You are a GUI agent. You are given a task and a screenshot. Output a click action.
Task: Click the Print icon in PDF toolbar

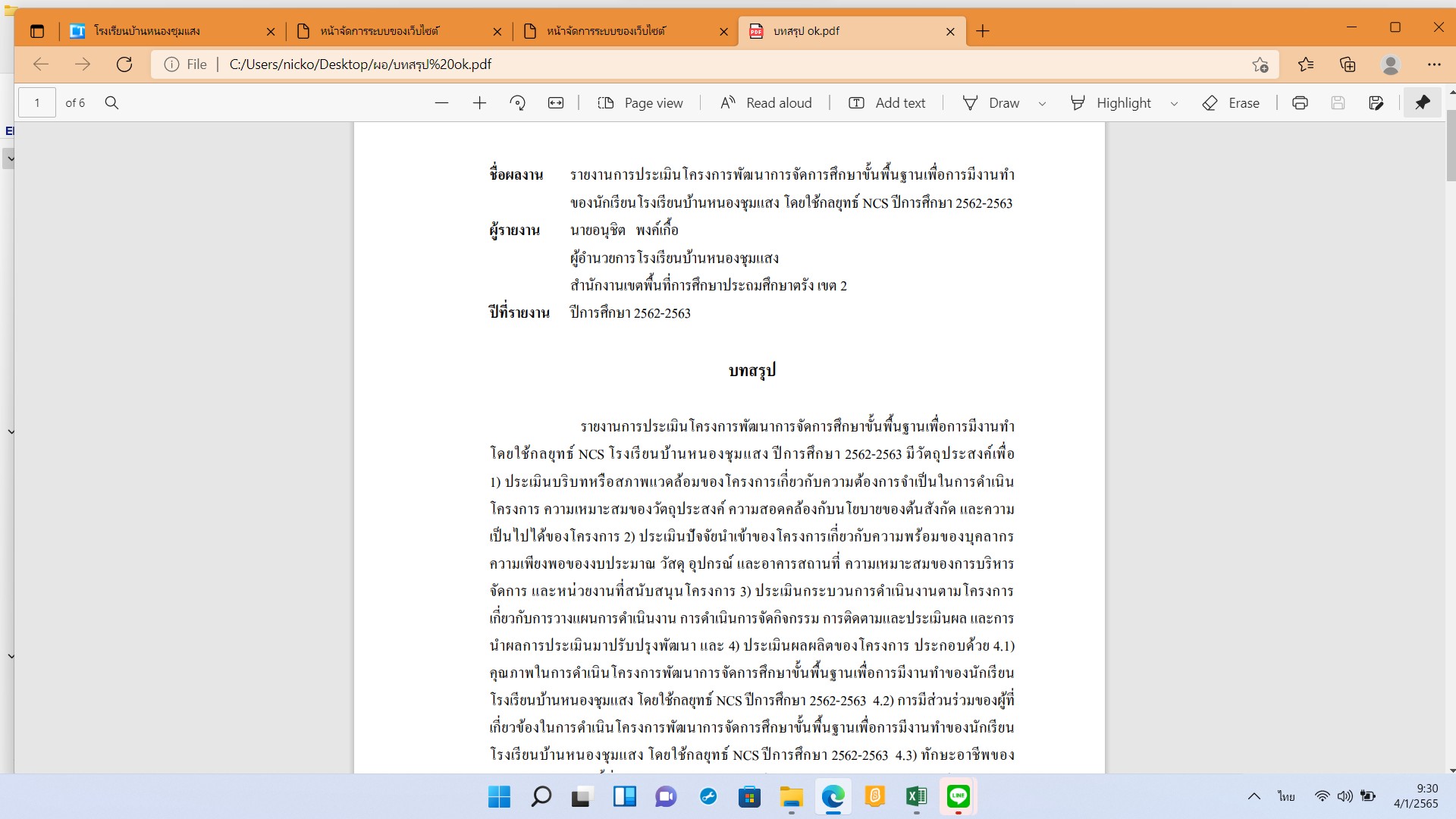click(x=1300, y=103)
